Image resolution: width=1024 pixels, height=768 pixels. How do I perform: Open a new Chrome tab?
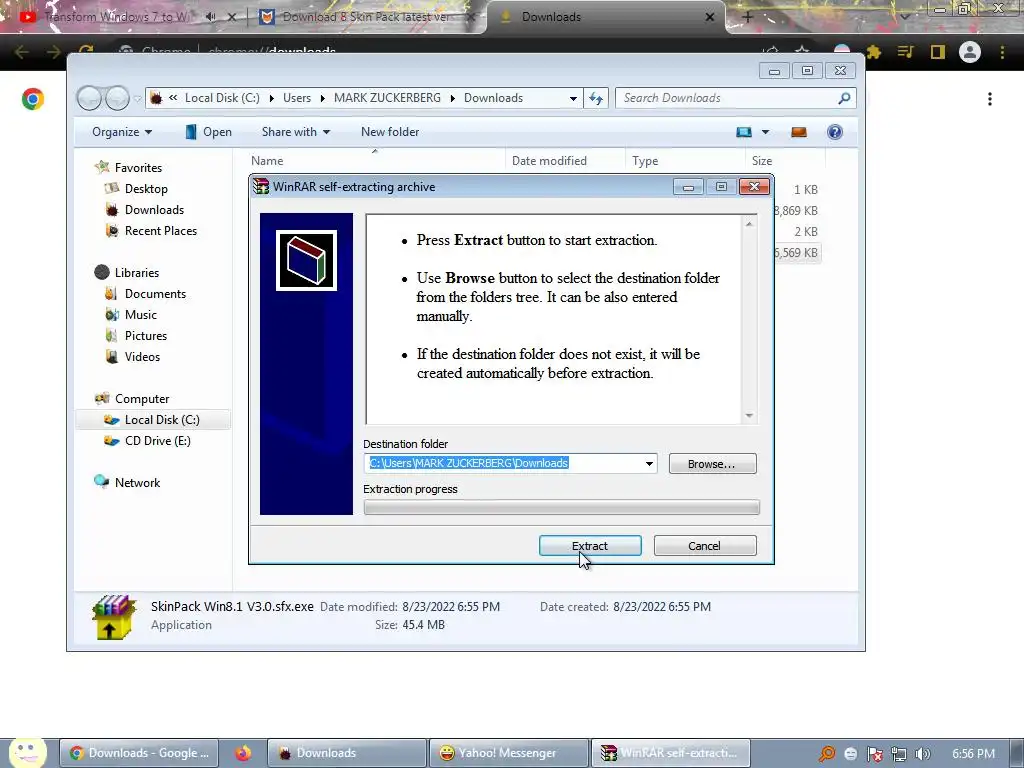[748, 18]
